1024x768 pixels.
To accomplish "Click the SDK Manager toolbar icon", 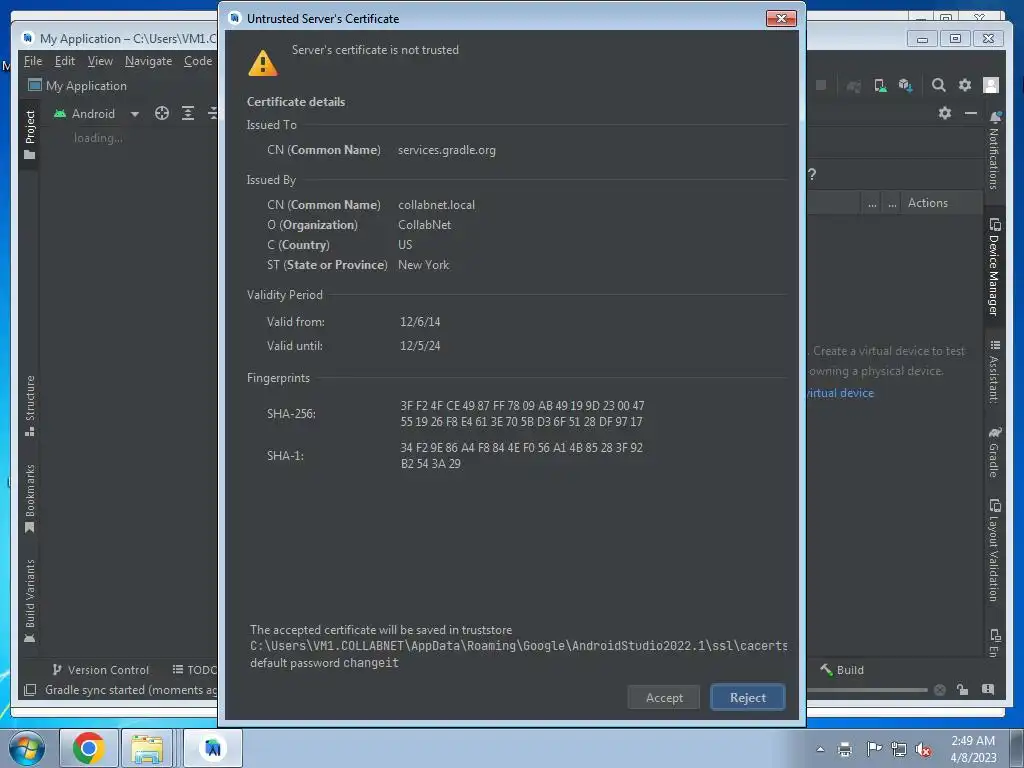I will [x=905, y=85].
